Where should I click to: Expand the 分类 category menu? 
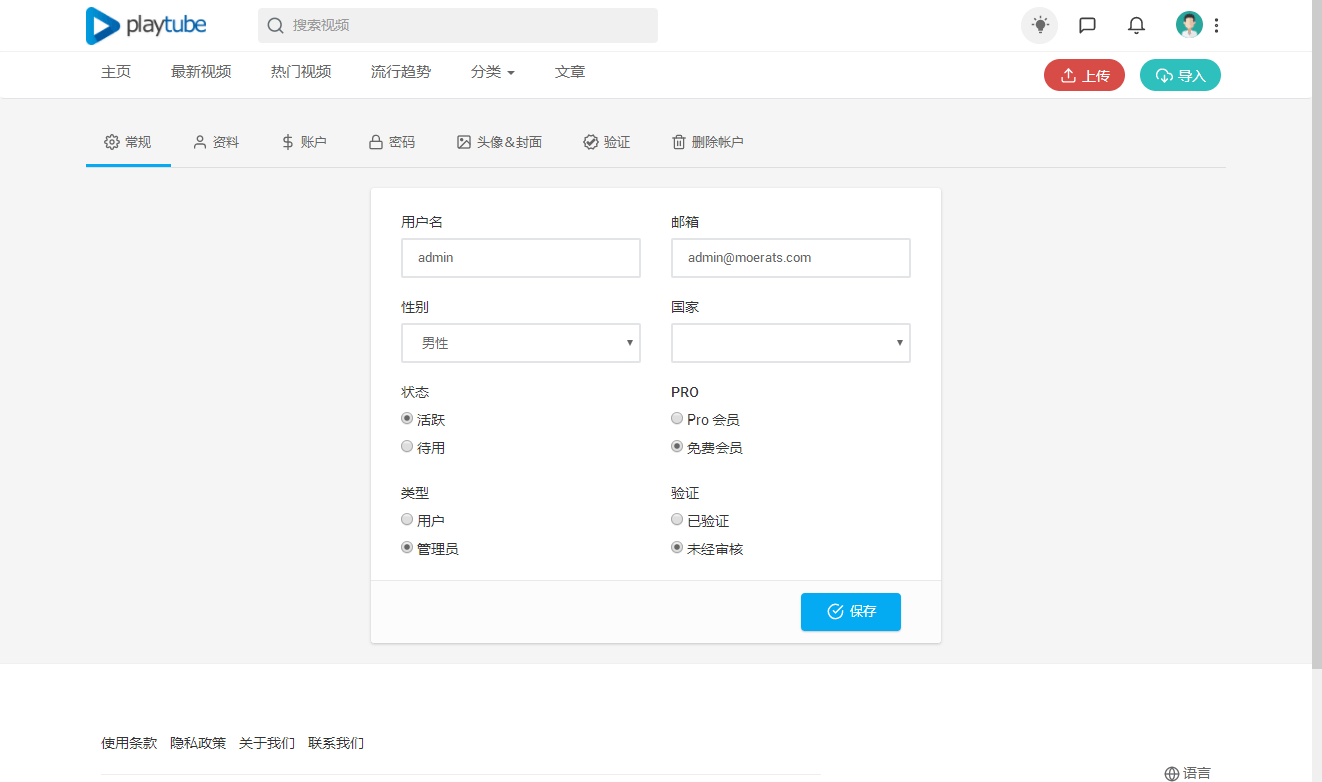point(492,72)
